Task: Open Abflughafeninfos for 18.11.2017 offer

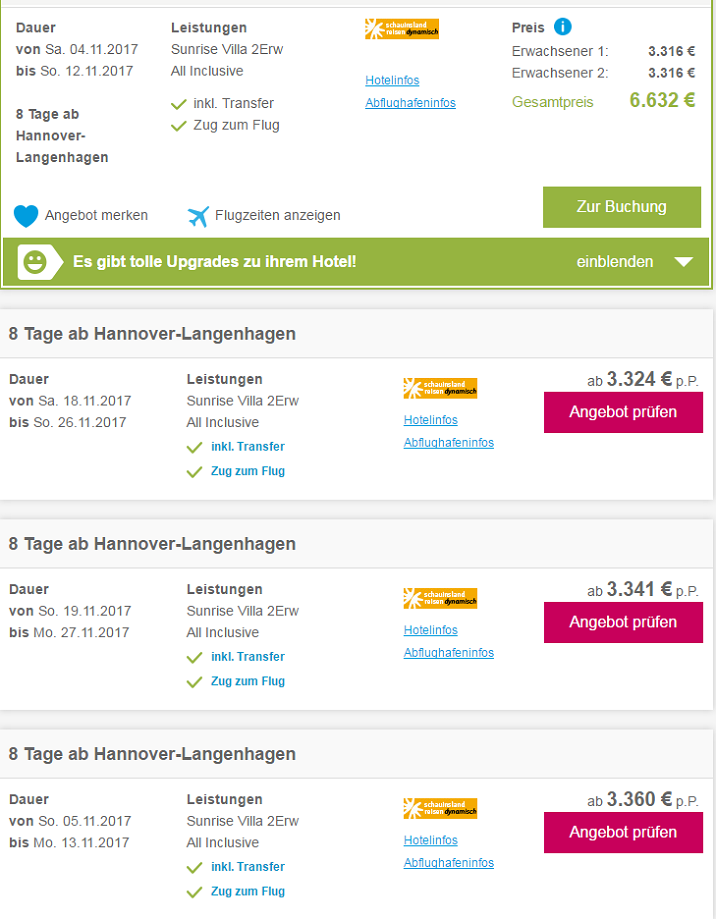Action: coord(448,443)
